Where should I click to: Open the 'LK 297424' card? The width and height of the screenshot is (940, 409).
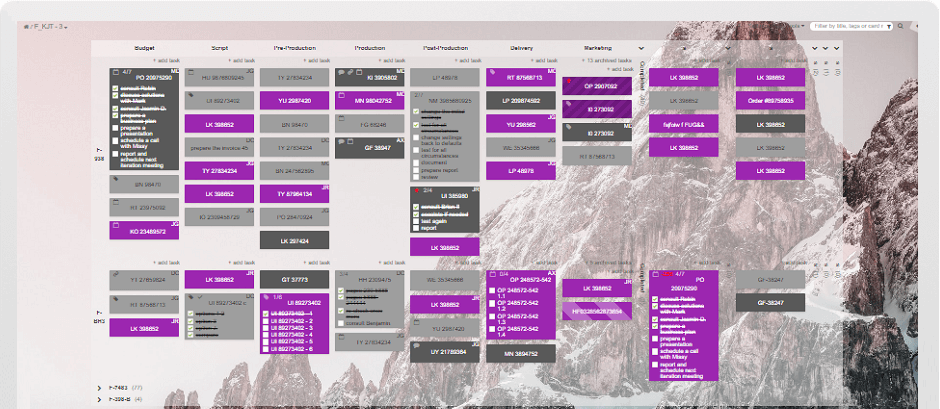294,240
